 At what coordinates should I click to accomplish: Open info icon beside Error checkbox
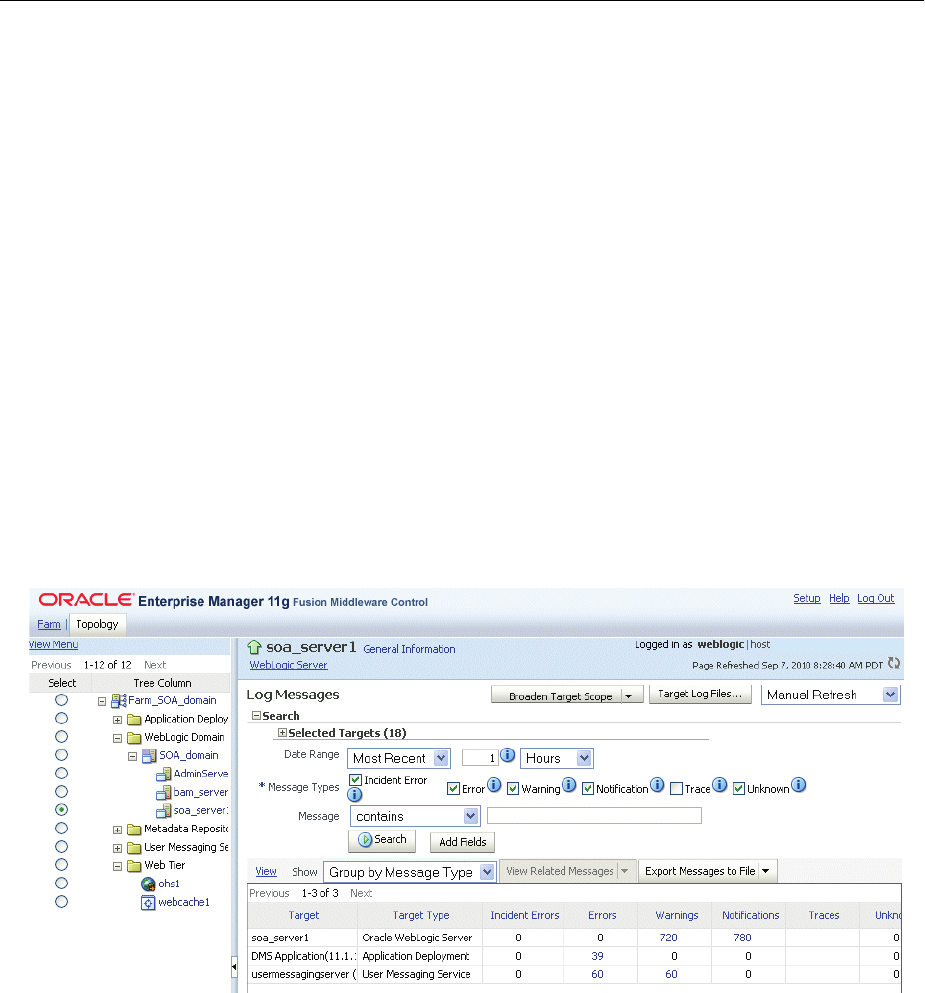pos(494,785)
